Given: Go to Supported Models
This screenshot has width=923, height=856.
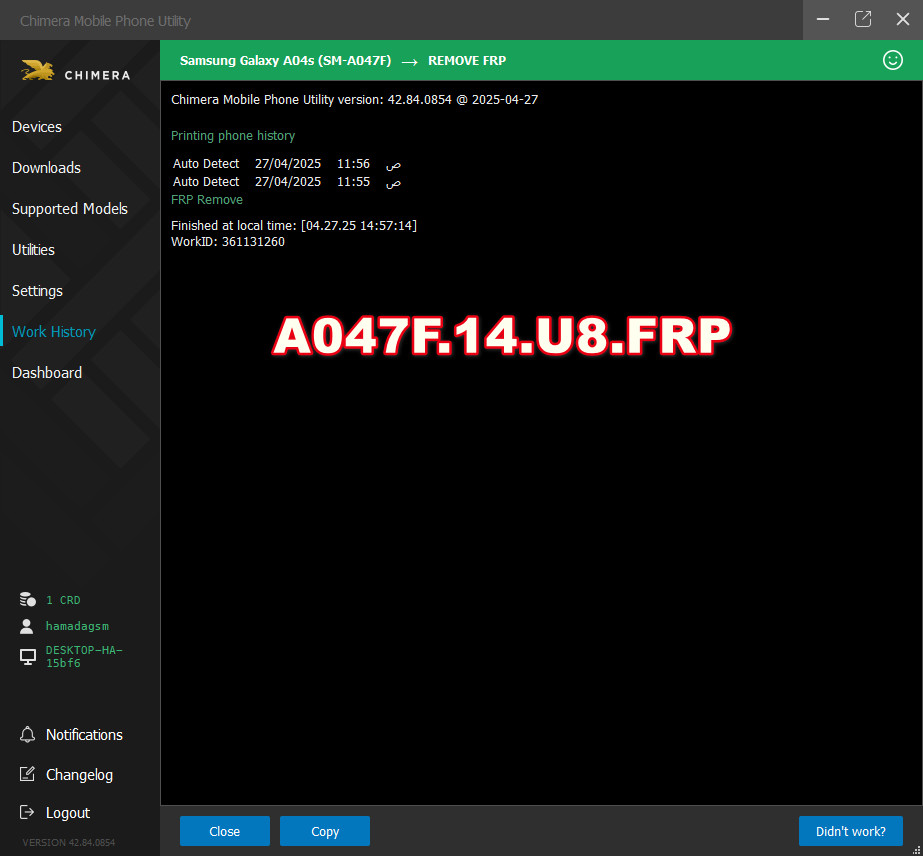Looking at the screenshot, I should point(69,208).
